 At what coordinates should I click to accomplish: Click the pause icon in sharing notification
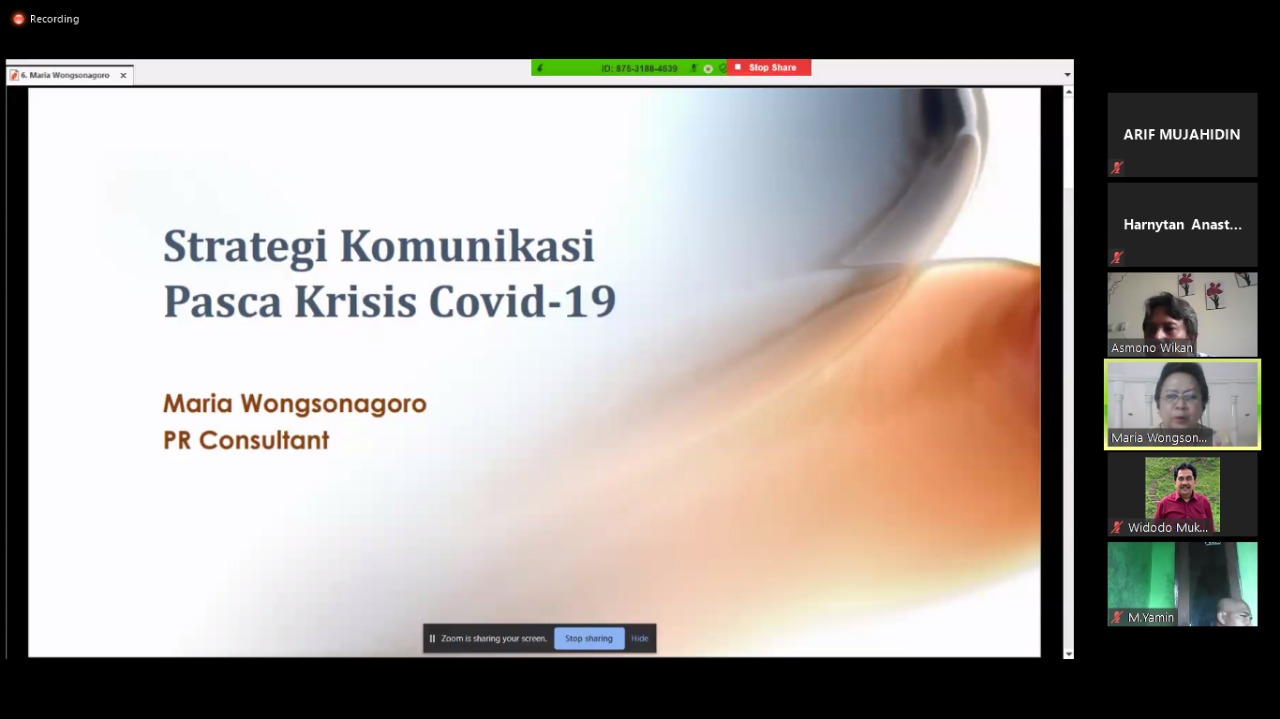click(x=432, y=639)
